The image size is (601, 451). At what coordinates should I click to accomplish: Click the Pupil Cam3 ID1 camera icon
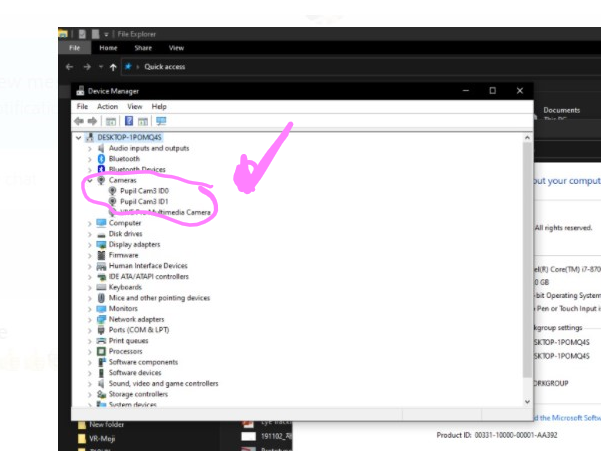coord(112,202)
